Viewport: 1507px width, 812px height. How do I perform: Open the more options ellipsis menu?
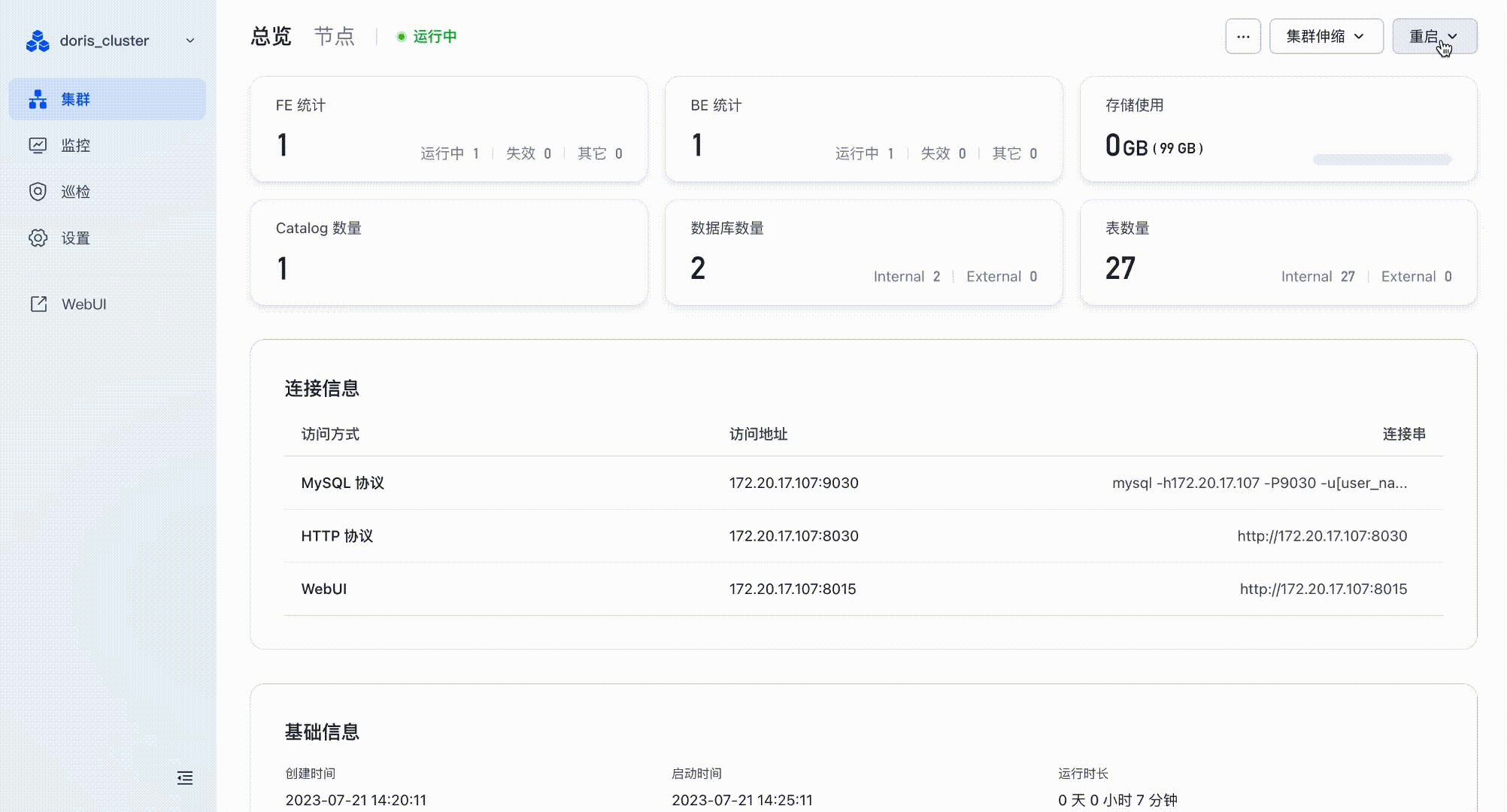1242,35
